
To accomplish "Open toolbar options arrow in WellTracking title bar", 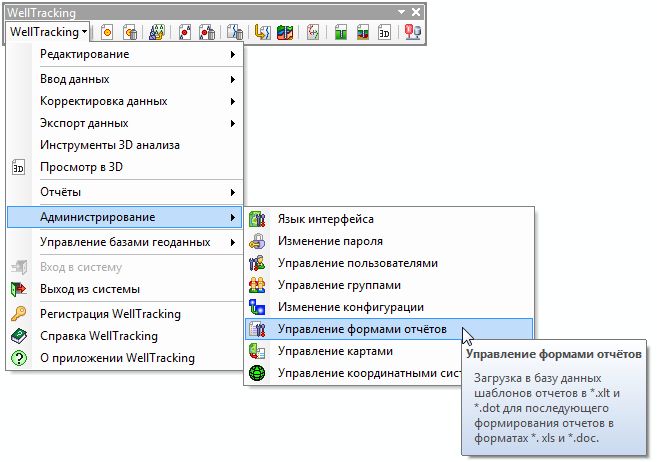I will point(402,10).
